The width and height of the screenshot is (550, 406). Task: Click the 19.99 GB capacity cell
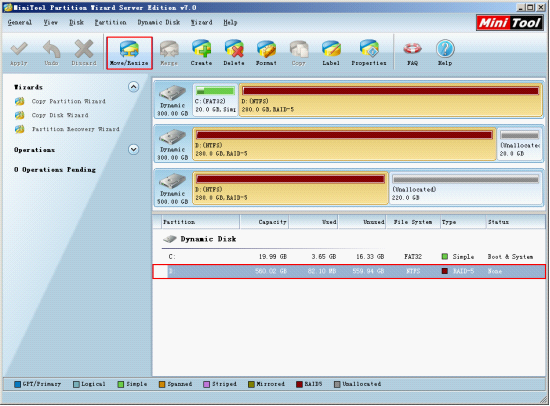273,257
